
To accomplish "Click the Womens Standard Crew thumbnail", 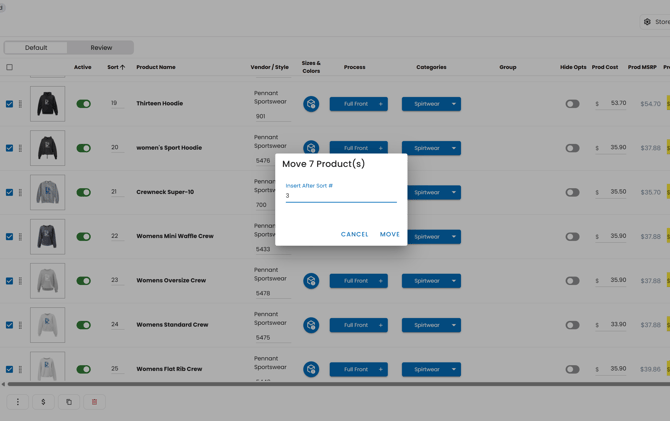I will pos(47,325).
